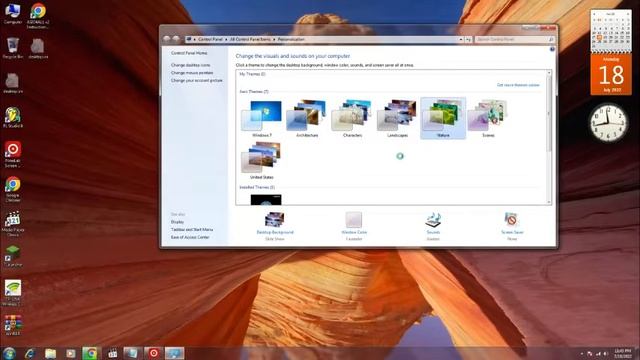
Task: Open Ease of Access Center link
Action: click(190, 237)
